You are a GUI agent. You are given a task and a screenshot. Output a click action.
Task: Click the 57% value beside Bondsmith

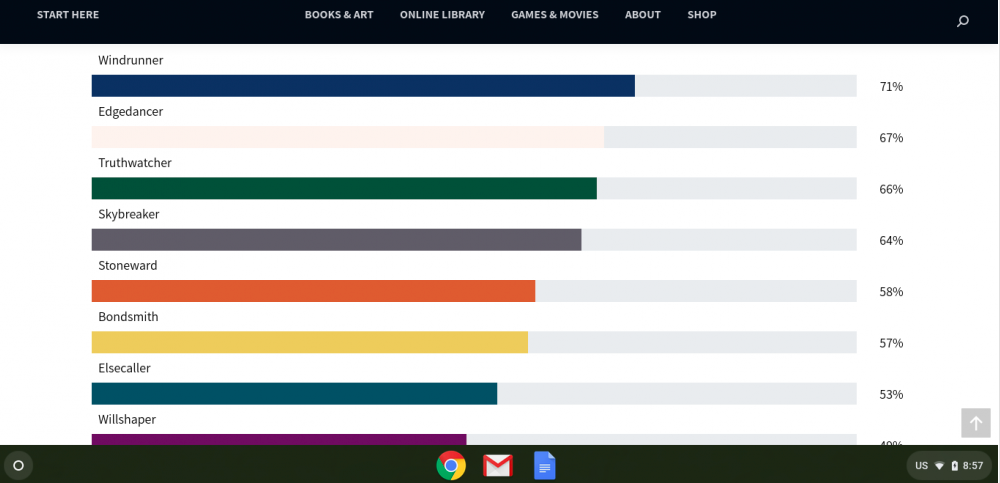pos(891,343)
